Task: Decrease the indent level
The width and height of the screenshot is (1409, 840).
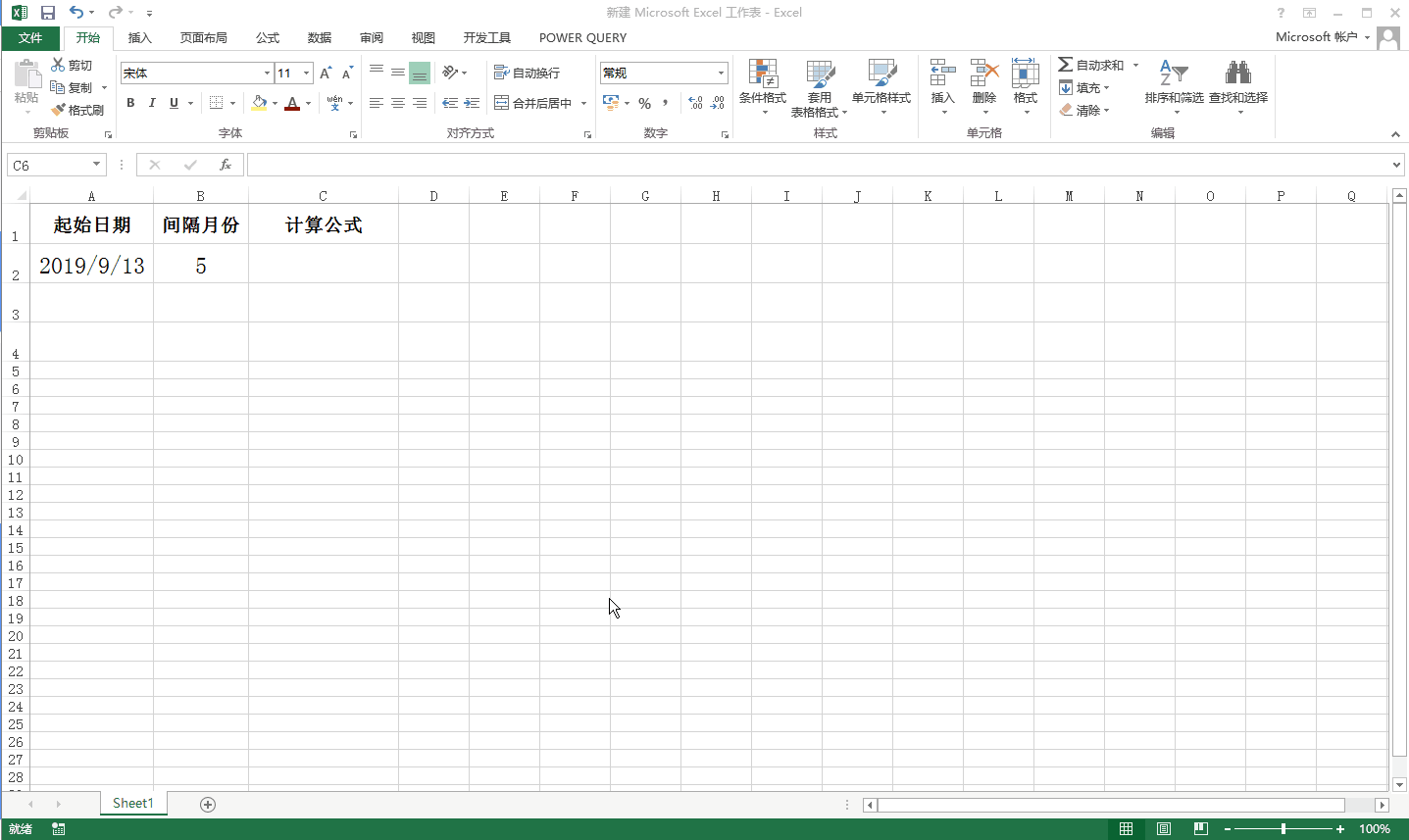Action: click(450, 103)
